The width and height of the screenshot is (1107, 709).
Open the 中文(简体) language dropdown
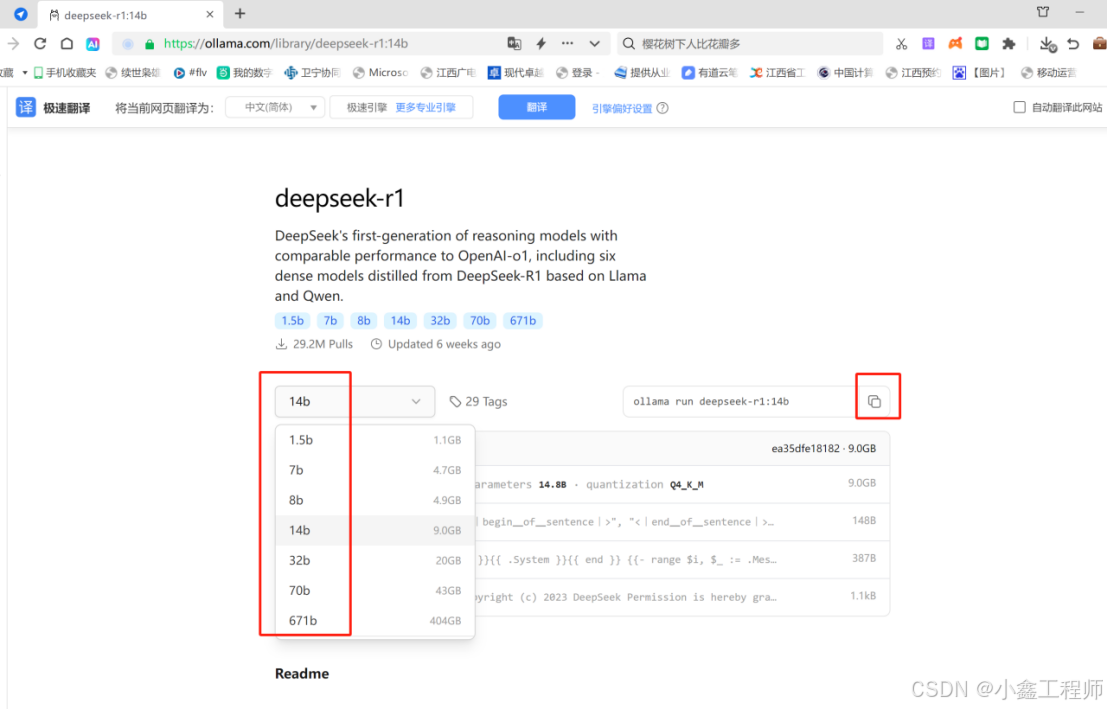tap(275, 107)
